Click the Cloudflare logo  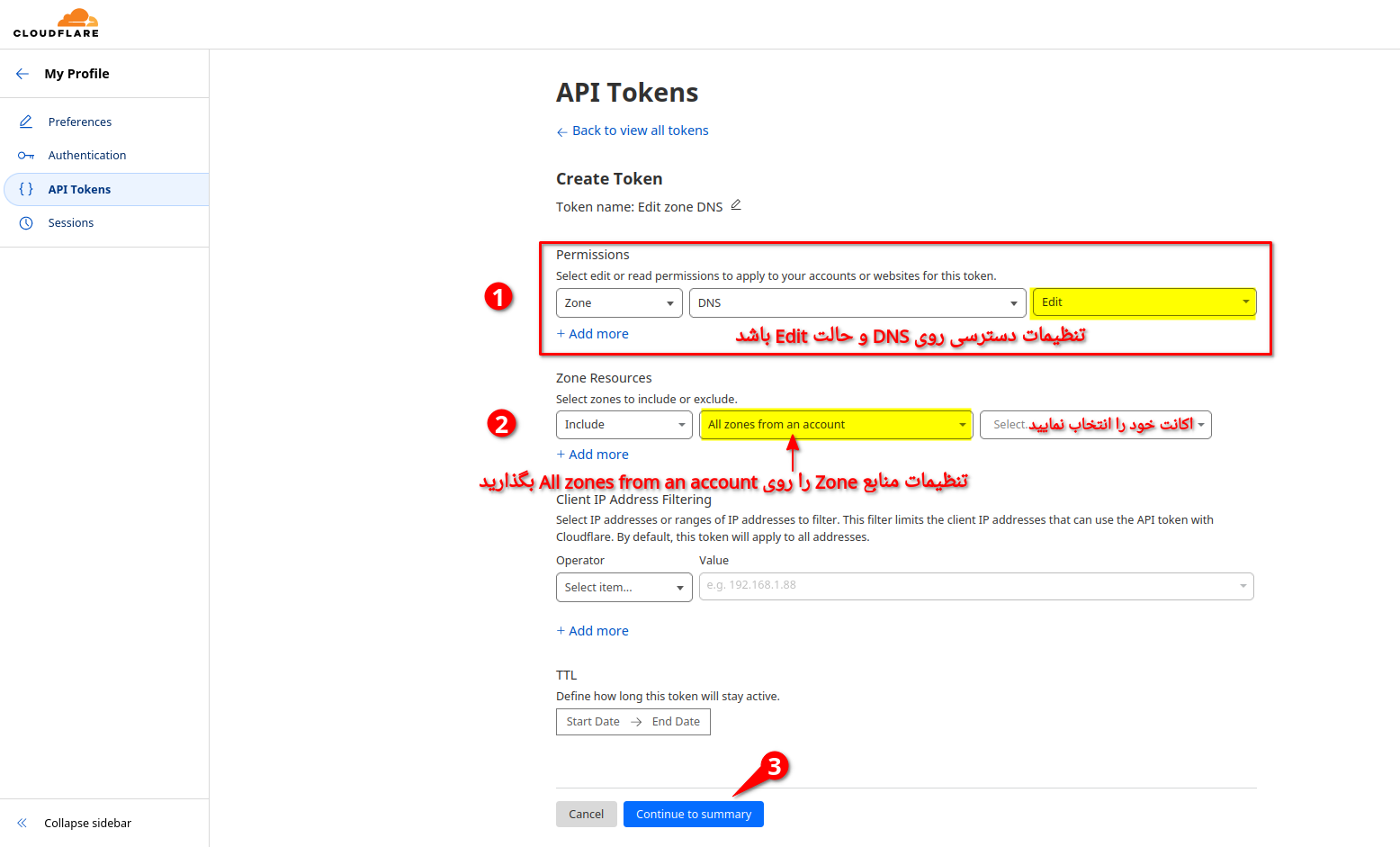[x=56, y=23]
